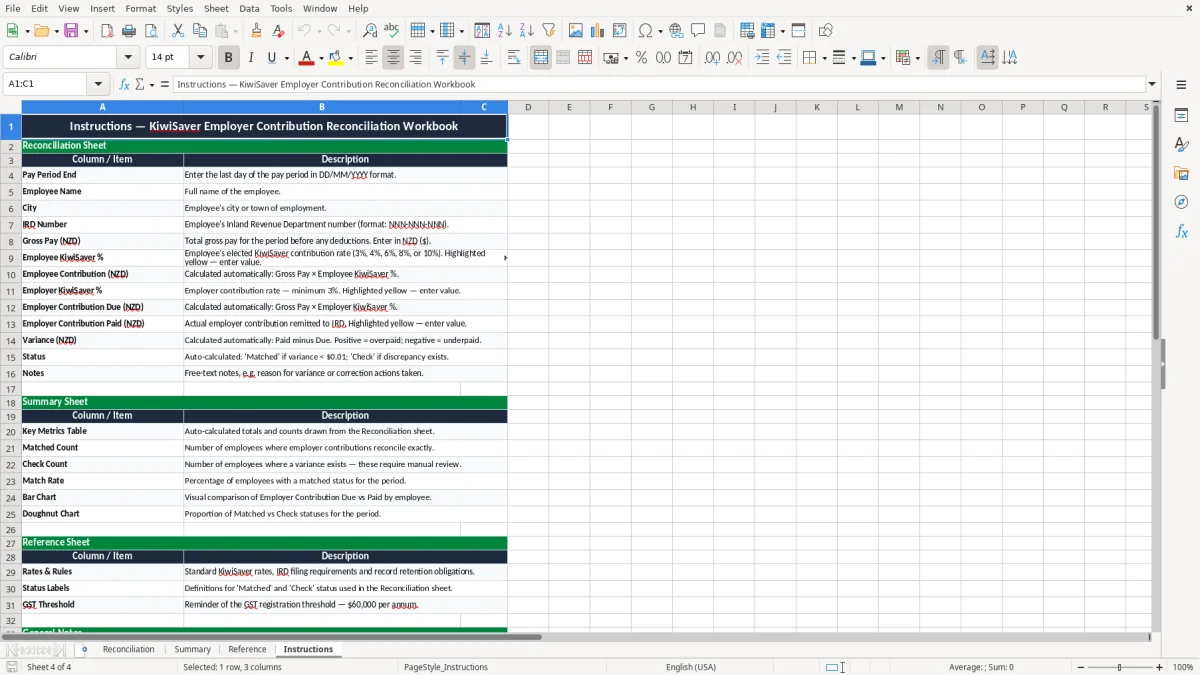Toggle center horizontal alignment
Viewport: 1200px width, 675px height.
click(x=394, y=58)
